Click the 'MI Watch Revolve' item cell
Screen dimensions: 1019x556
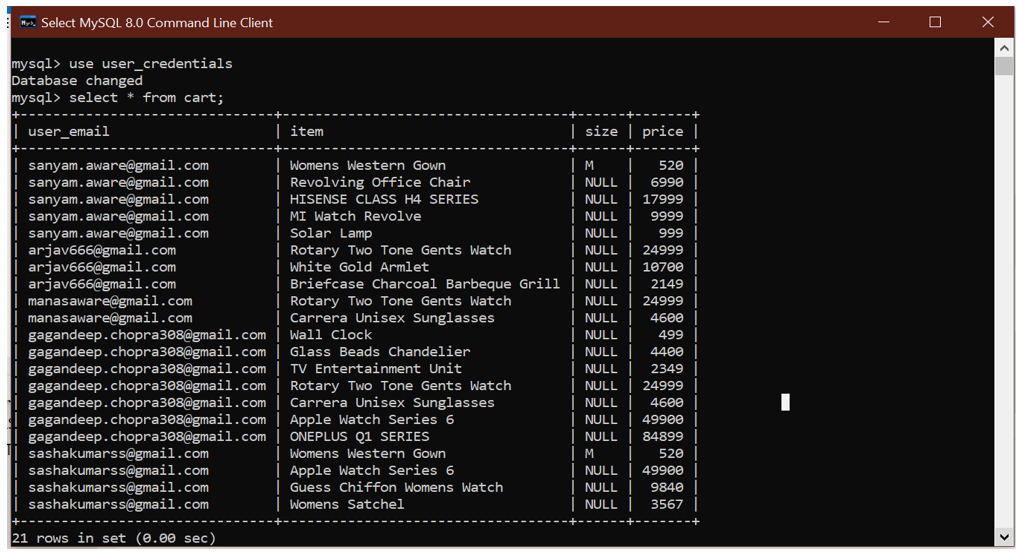pos(355,216)
